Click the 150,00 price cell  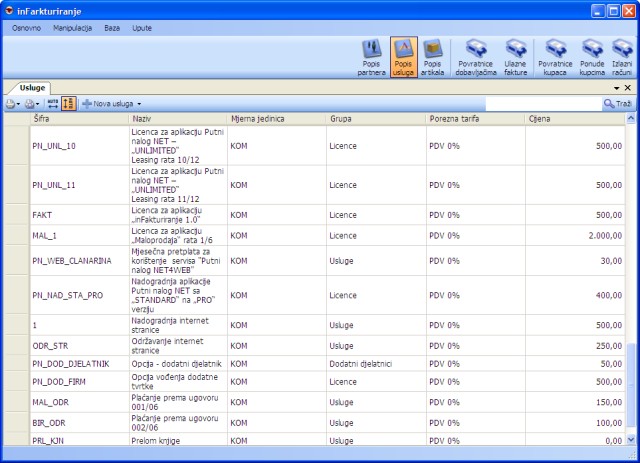575,402
